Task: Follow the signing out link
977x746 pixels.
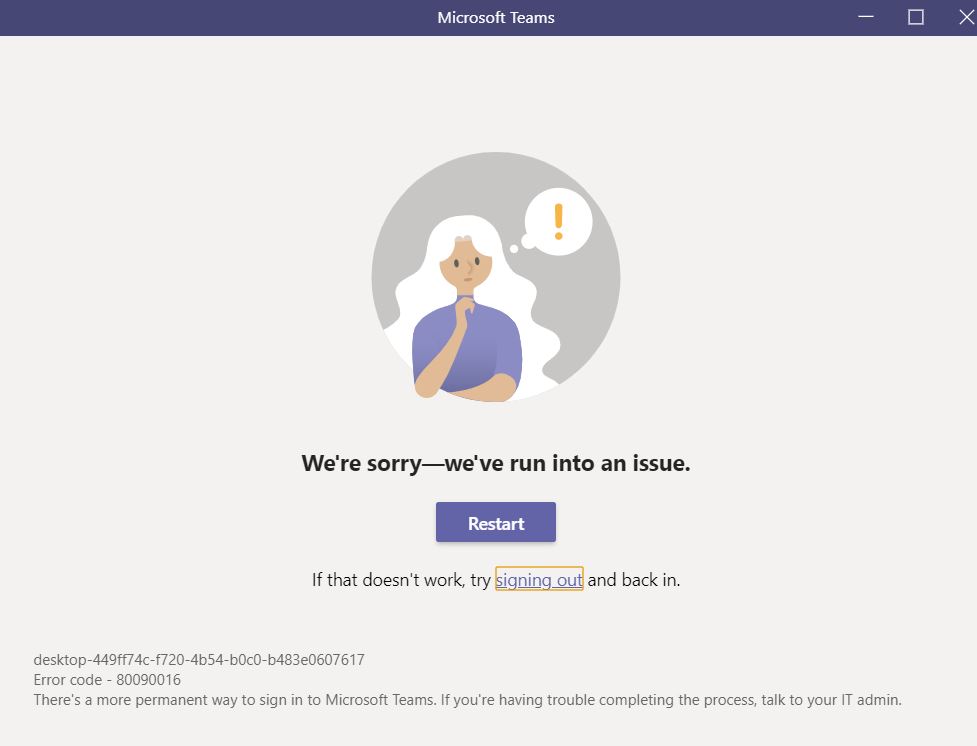Action: coord(539,580)
